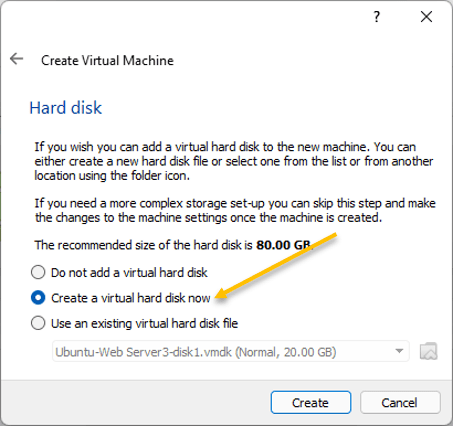453x426 pixels.
Task: Click the label text 'Create a virtual hard disk now'
Action: (131, 298)
